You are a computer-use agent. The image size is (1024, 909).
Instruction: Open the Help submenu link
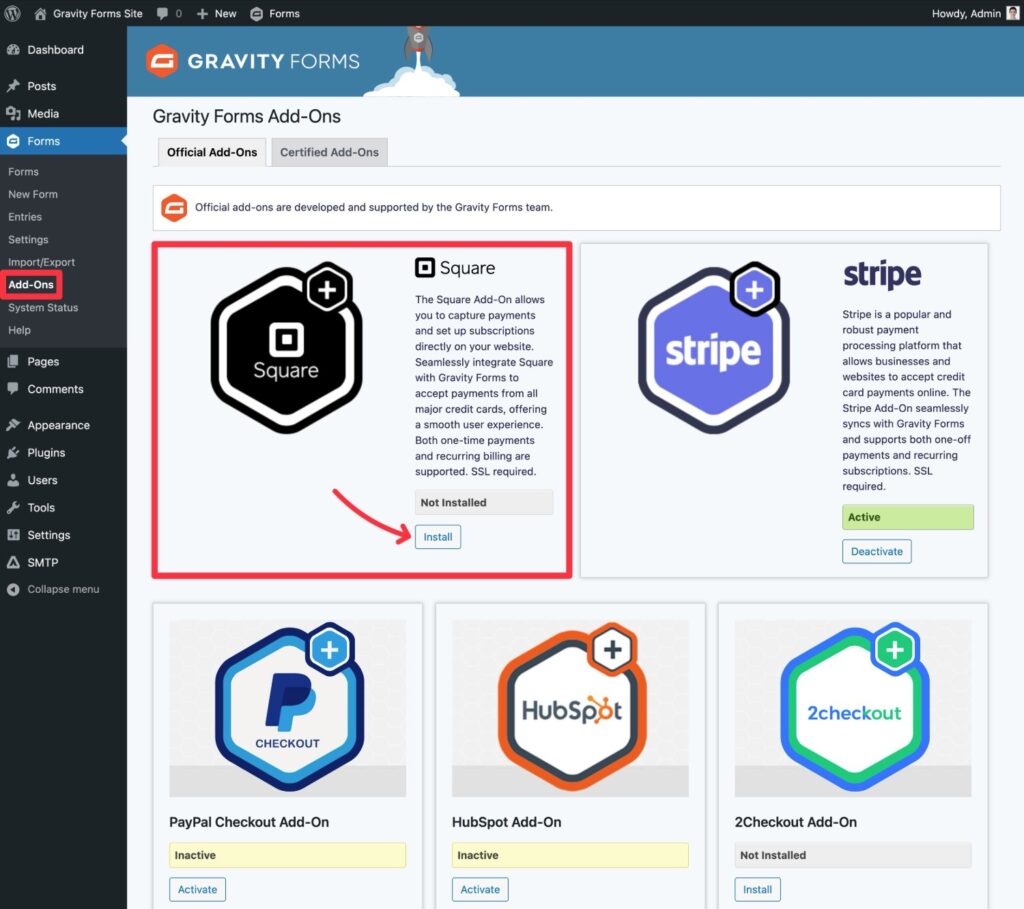pos(20,330)
